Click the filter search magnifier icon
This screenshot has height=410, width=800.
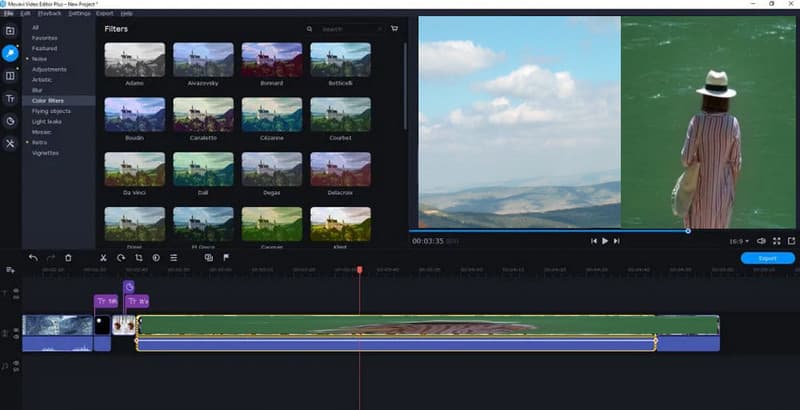tap(309, 29)
